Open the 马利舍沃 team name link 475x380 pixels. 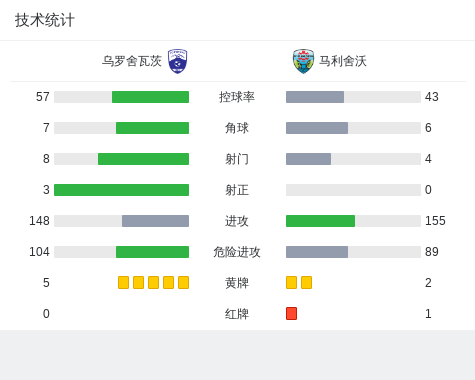point(343,61)
